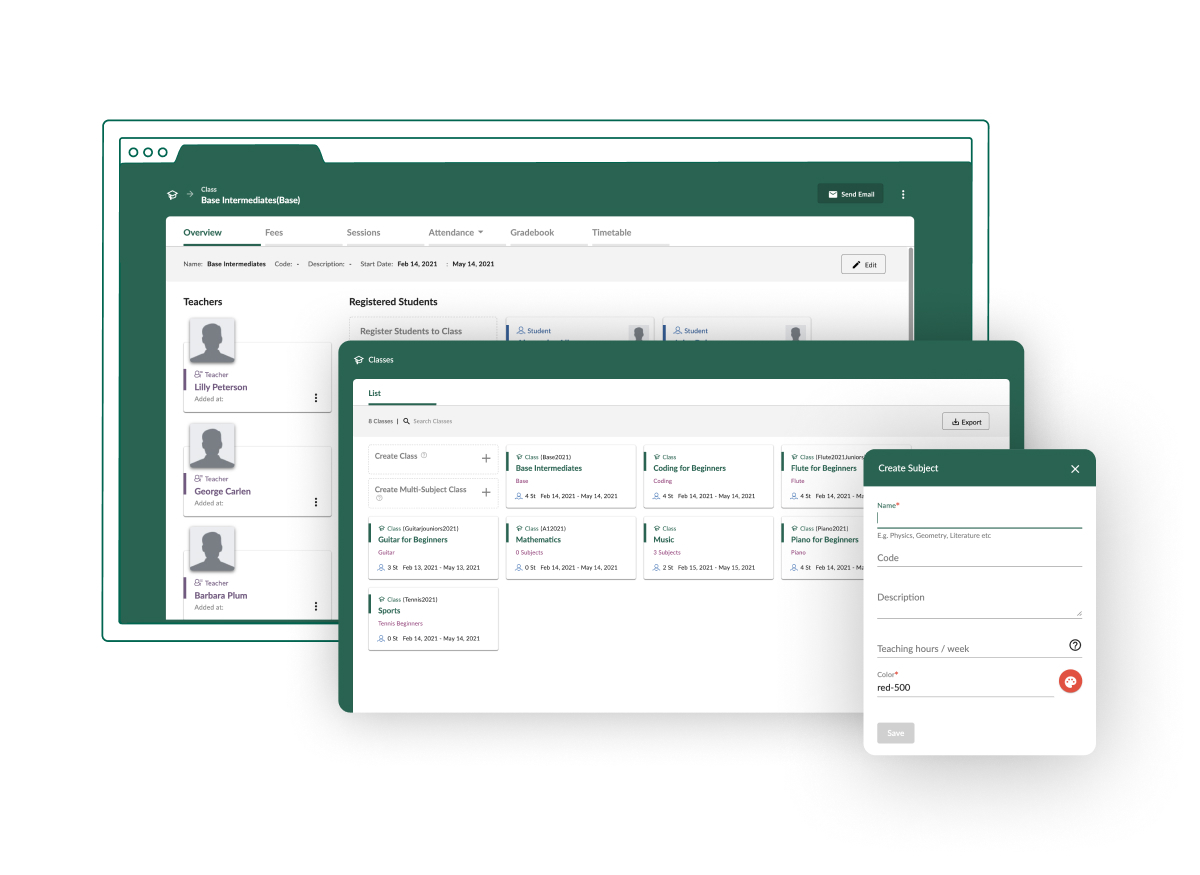The height and width of the screenshot is (875, 1200).
Task: Click the Teaching hours help icon
Action: click(x=1074, y=644)
